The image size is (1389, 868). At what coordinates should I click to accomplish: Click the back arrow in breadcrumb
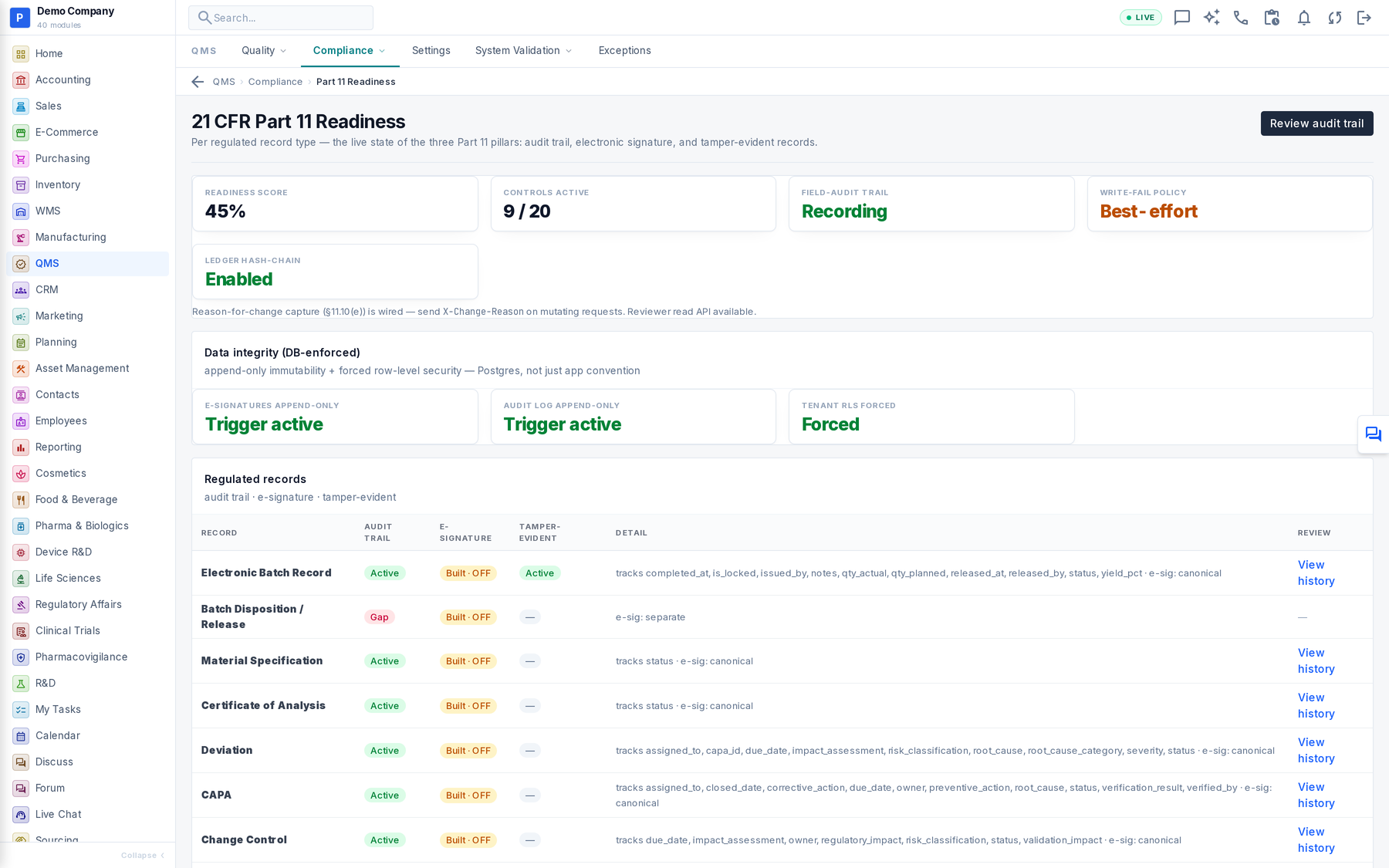(x=198, y=82)
